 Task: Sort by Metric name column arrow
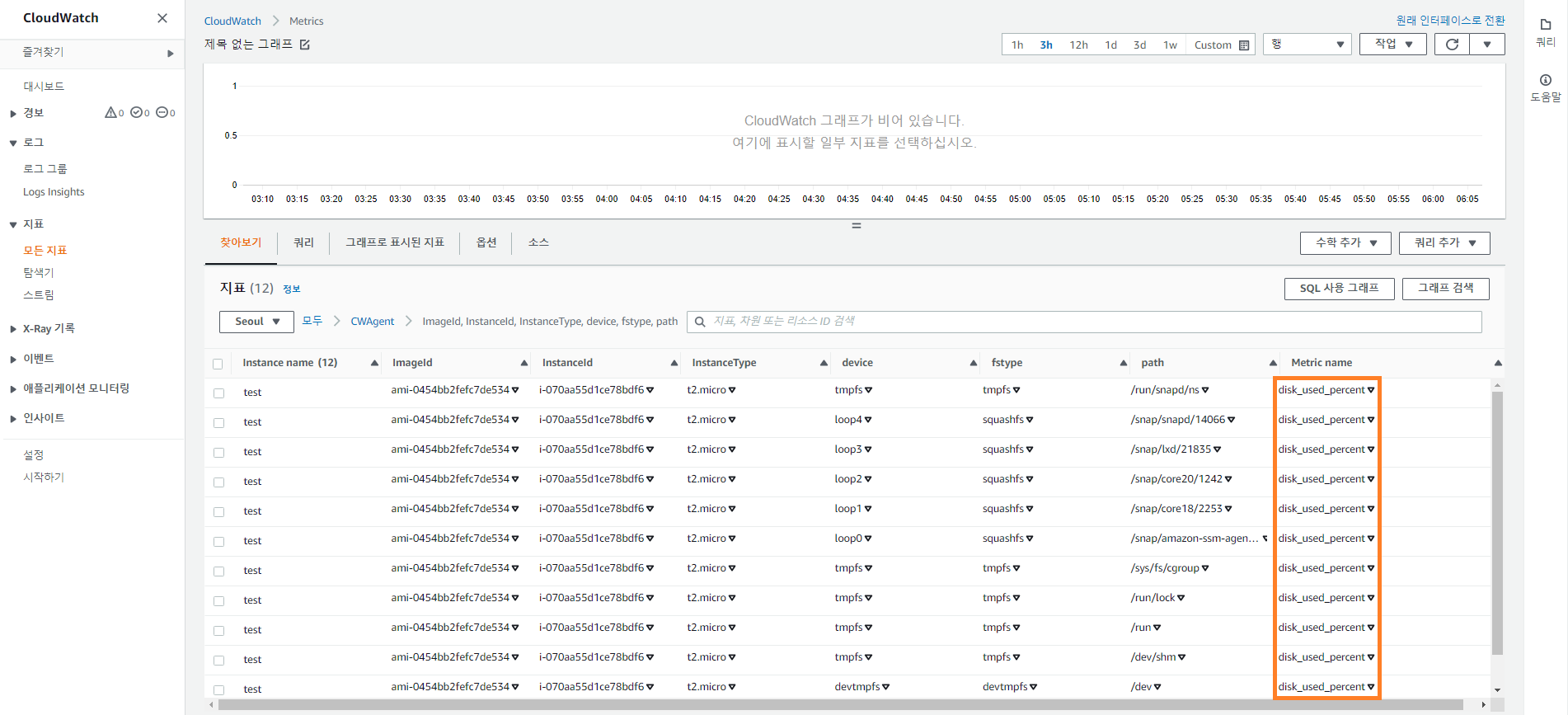tap(1498, 363)
